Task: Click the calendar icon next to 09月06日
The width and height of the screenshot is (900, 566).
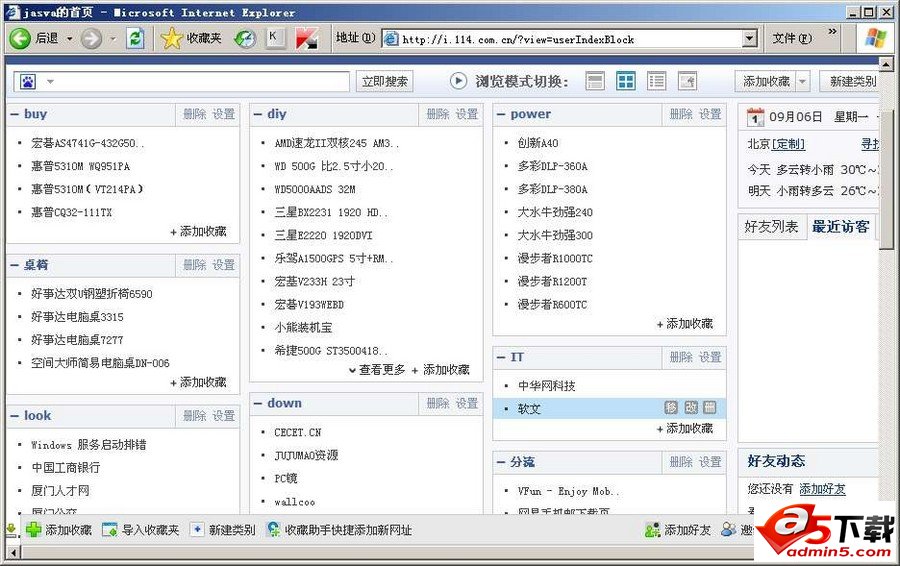Action: 755,117
